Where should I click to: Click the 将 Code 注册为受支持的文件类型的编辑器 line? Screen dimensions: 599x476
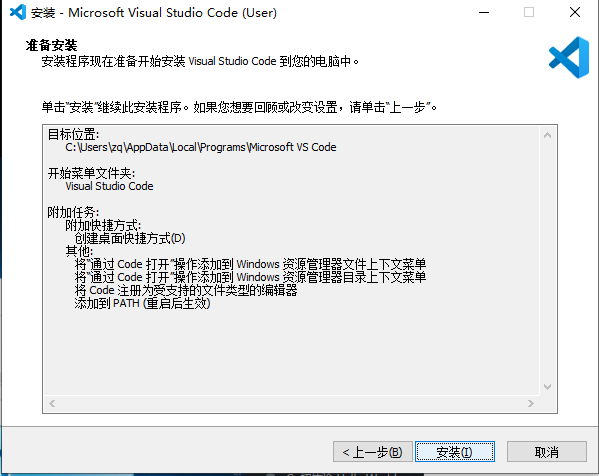[x=186, y=290]
